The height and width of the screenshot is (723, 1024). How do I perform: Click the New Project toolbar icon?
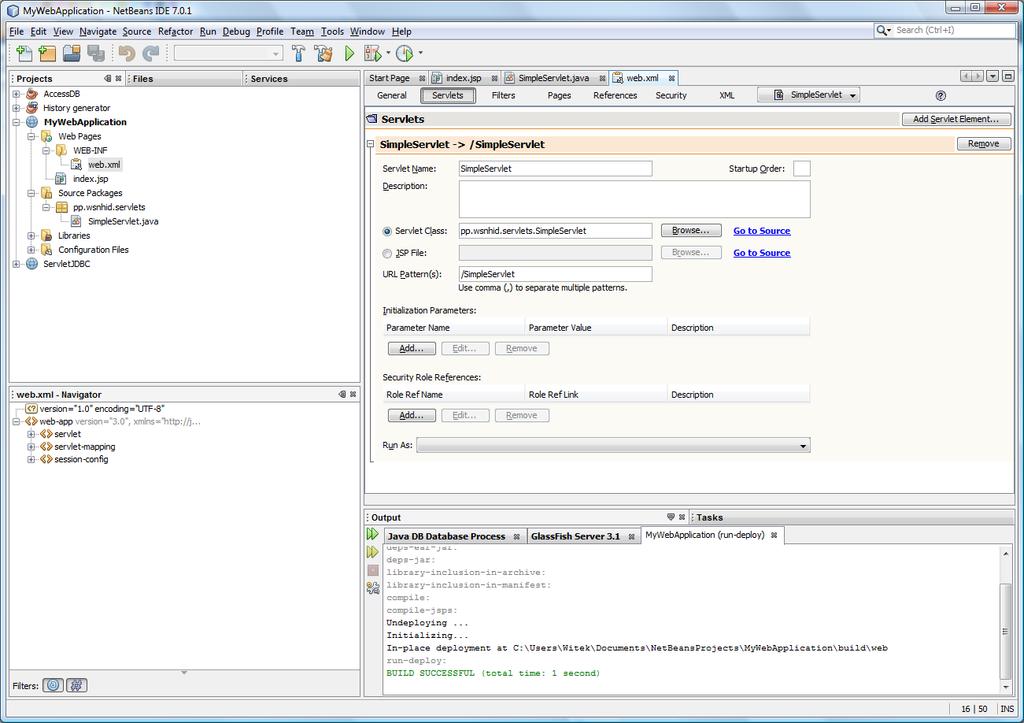pyautogui.click(x=47, y=54)
